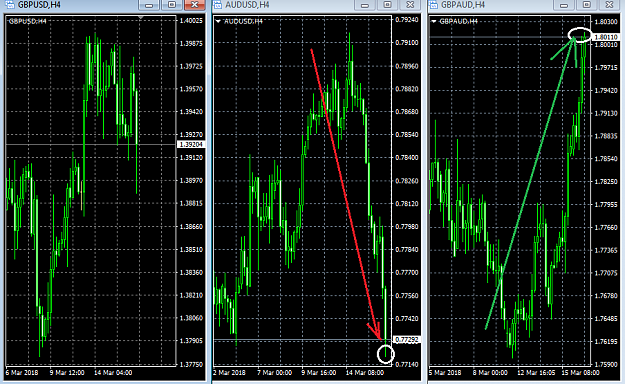Expand the triangle beside GBPAUD,H4 chart label
The height and width of the screenshot is (384, 625).
click(x=434, y=21)
